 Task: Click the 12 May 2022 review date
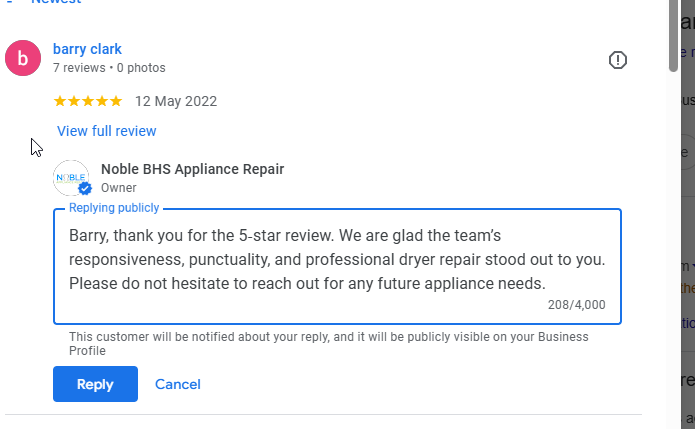point(176,101)
